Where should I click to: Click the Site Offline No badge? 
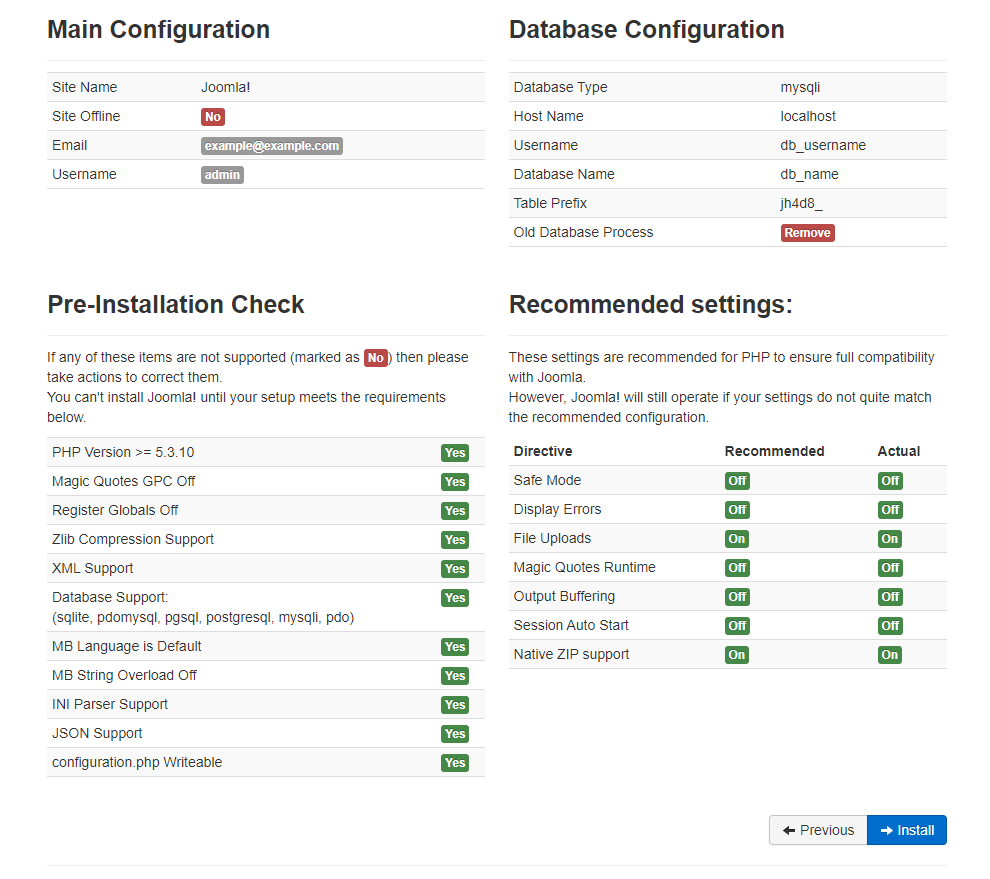213,117
